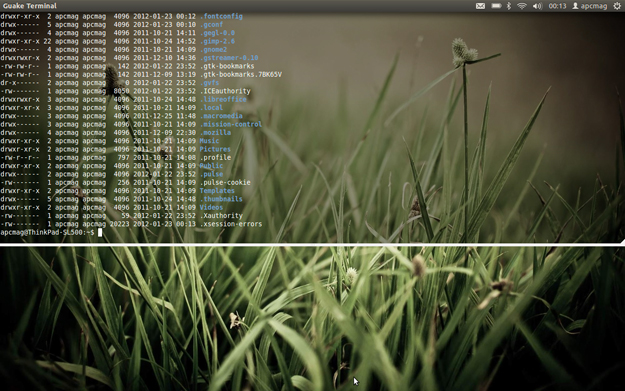Click the .Xauthority file name
Screen dimensions: 625x391
[x=221, y=216]
